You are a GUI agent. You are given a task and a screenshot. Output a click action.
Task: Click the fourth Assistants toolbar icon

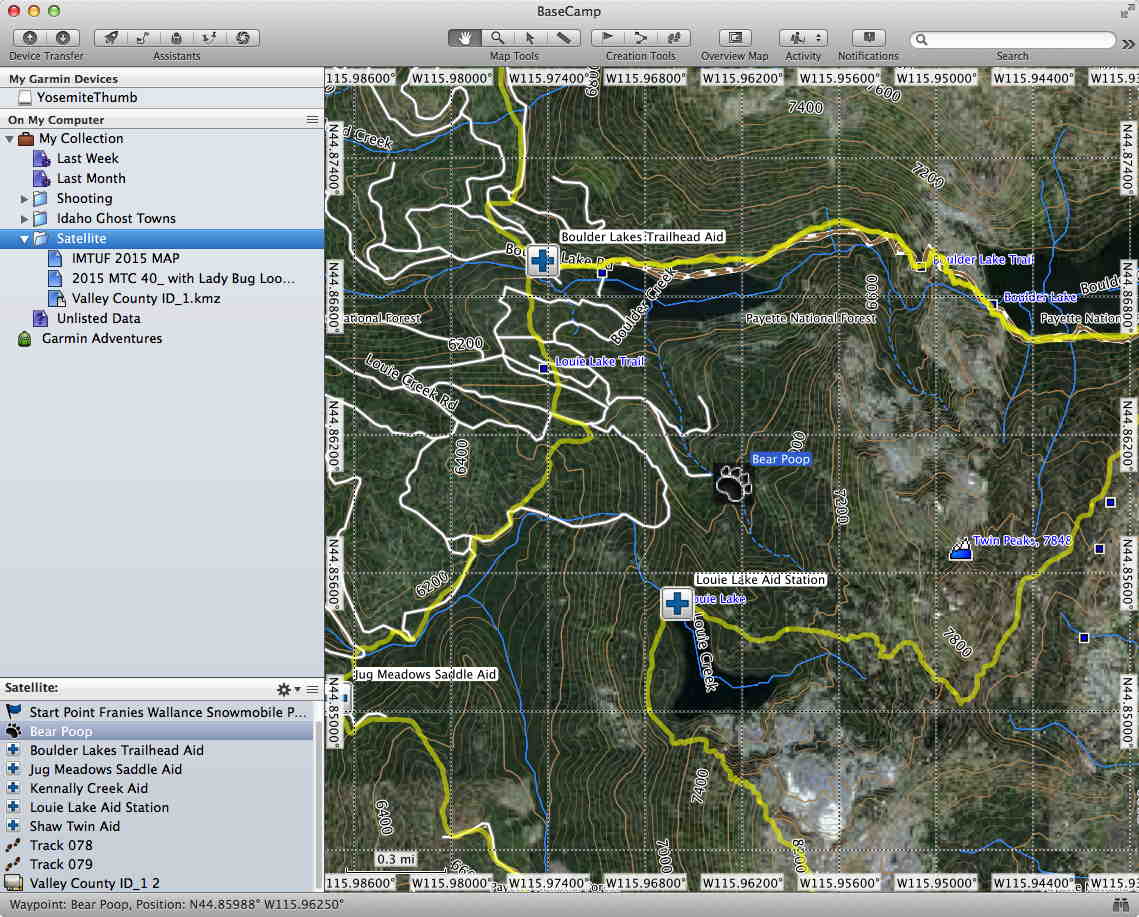[x=209, y=37]
